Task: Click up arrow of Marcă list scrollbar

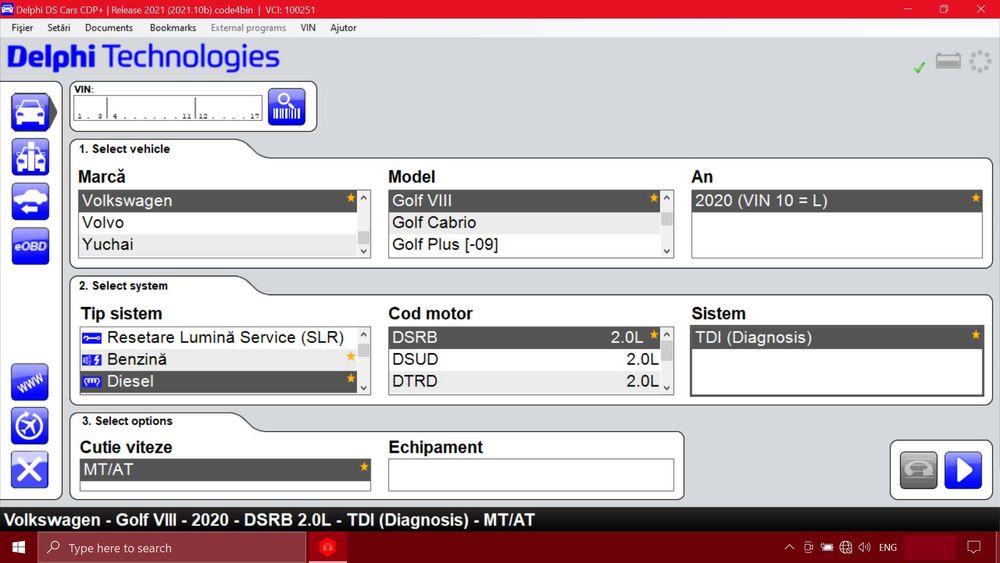Action: tap(364, 198)
